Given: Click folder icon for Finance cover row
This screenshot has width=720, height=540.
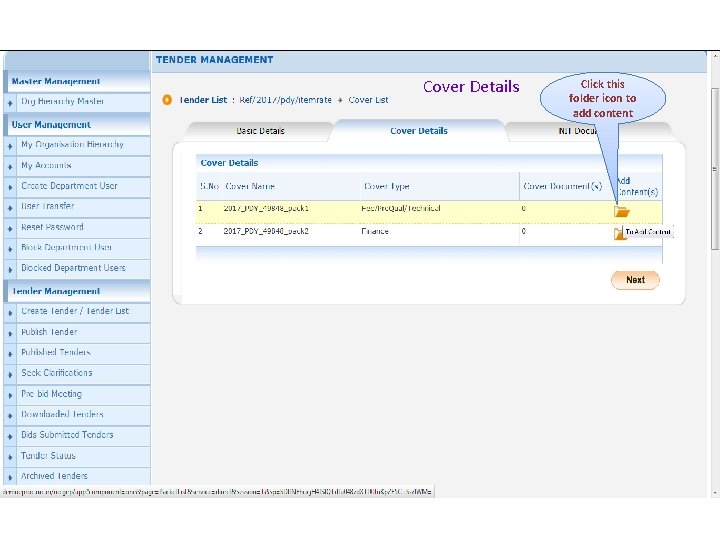Looking at the screenshot, I should point(619,233).
